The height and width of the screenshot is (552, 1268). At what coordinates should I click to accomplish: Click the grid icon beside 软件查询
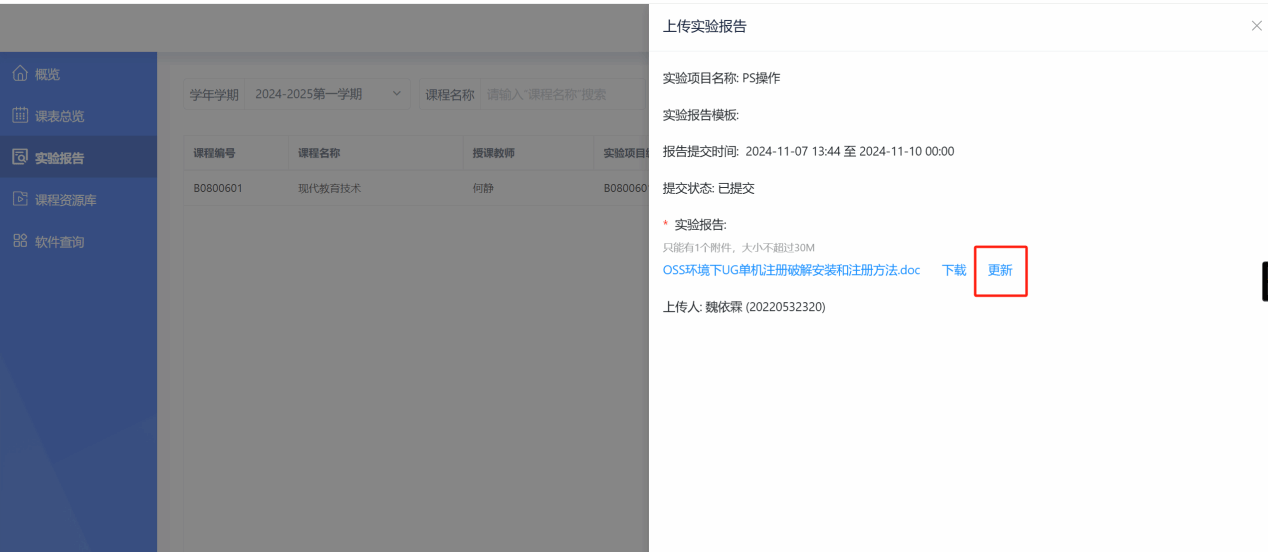pos(20,242)
